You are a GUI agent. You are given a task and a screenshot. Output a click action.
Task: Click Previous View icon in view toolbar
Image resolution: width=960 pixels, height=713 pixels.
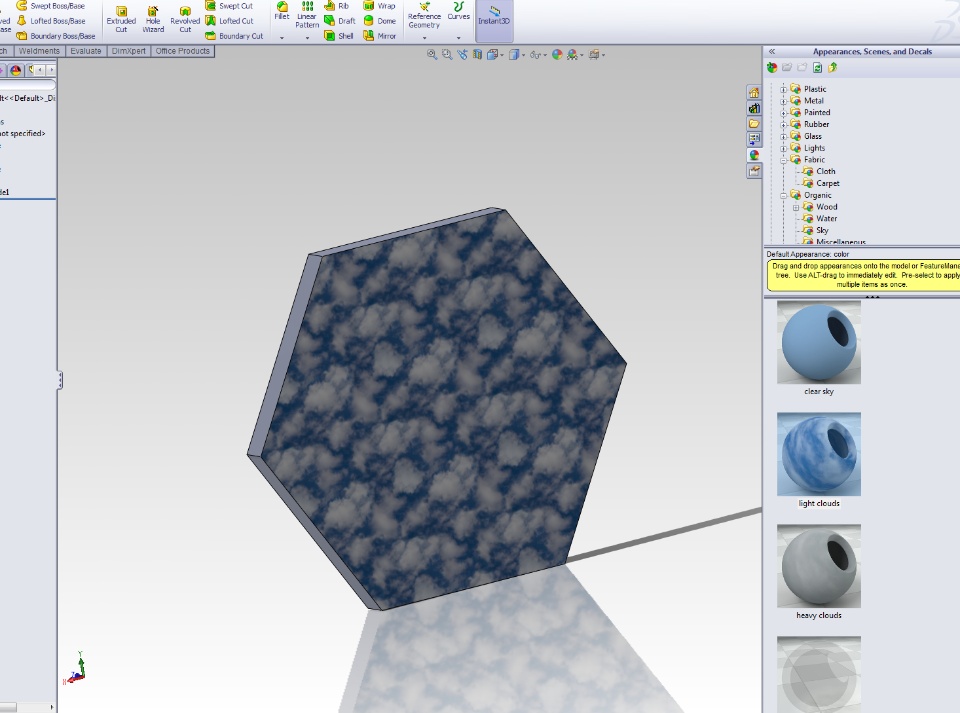click(462, 54)
